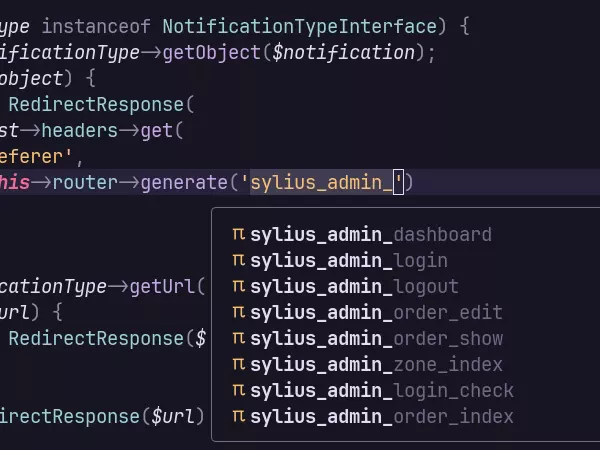Click the route icon beside sylius_admin_zone_index
Viewport: 600px width, 450px height.
click(238, 365)
